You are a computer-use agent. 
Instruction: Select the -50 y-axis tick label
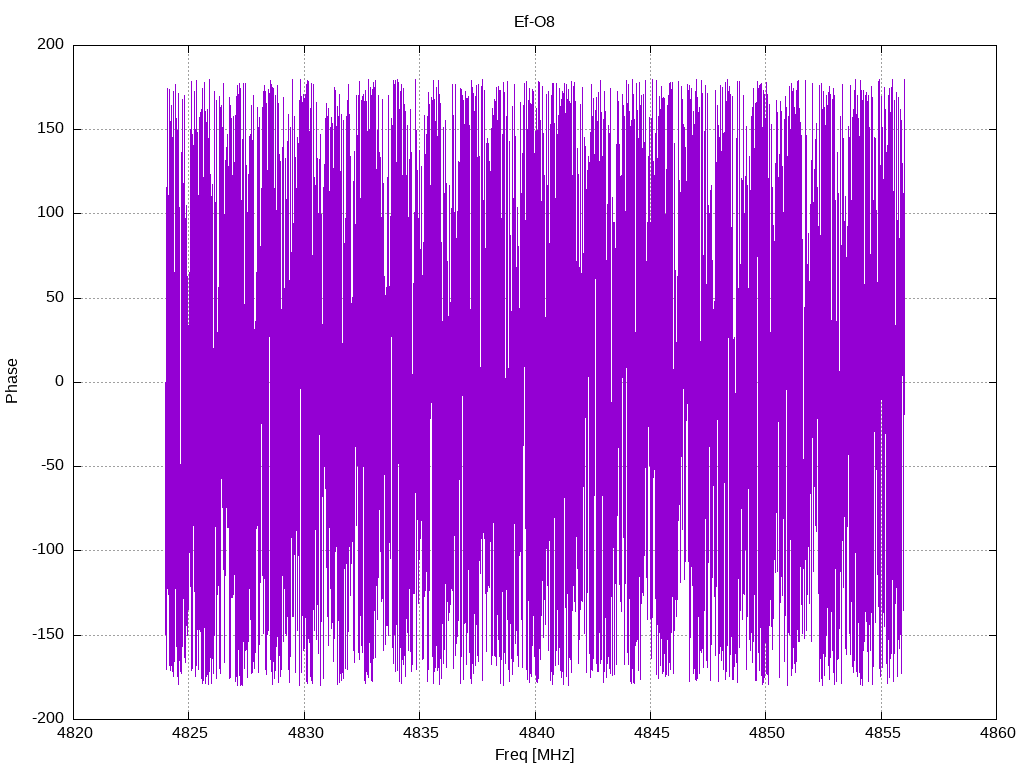[x=53, y=466]
